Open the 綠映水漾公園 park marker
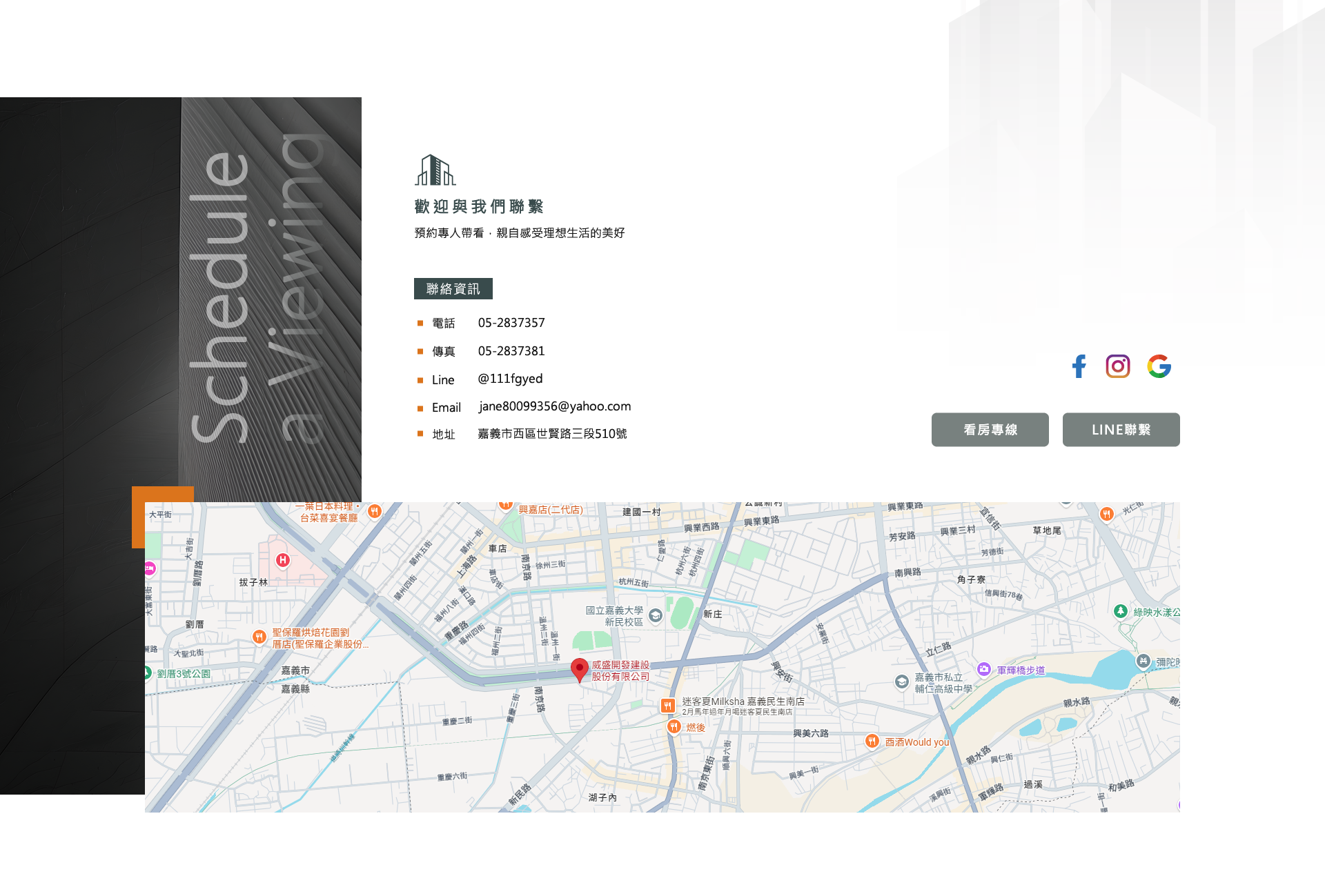This screenshot has height=896, width=1325. [x=1121, y=611]
